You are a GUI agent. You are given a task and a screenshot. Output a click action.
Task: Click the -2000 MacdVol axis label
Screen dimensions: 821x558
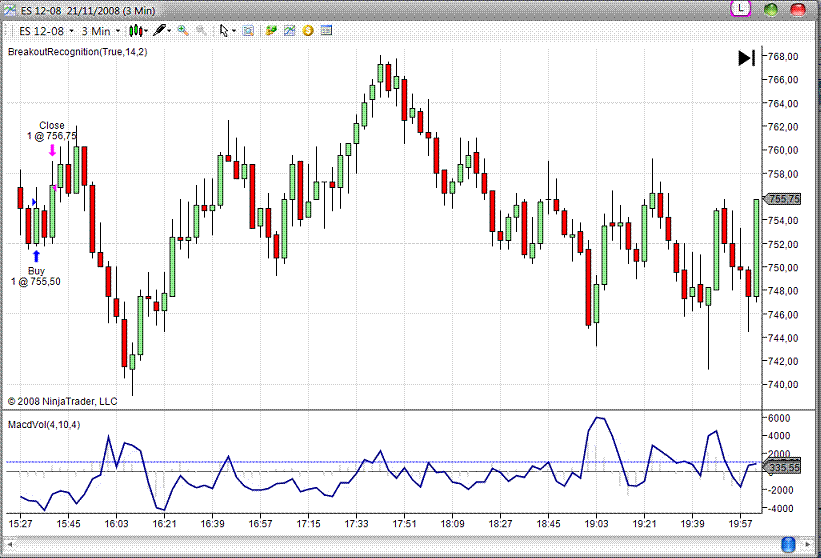(779, 490)
